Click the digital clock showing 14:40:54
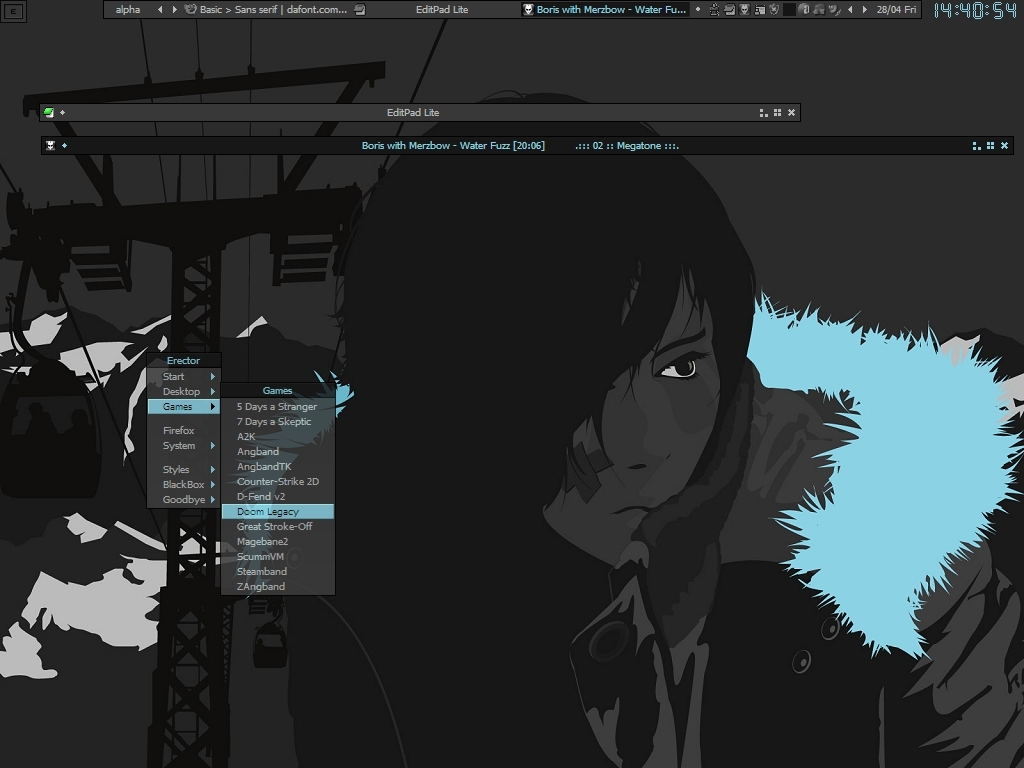This screenshot has width=1024, height=768. pos(975,10)
